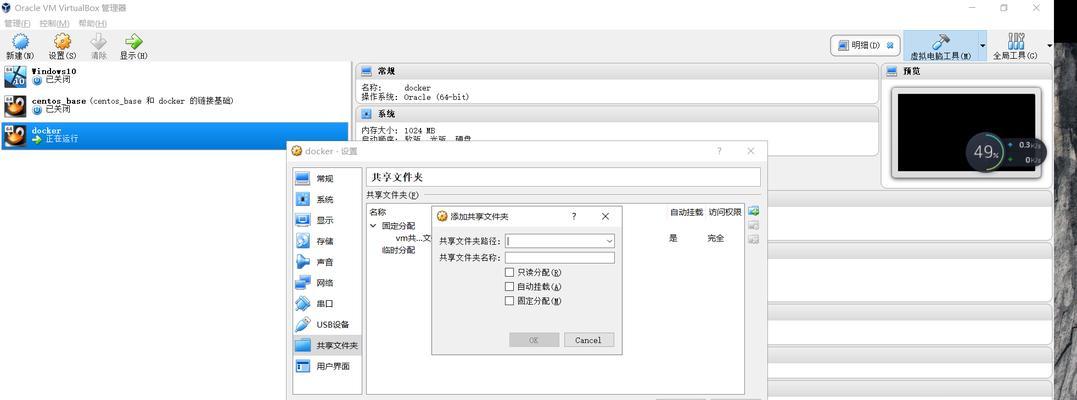This screenshot has width=1077, height=400.
Task: Open 系统 category in docker settings
Action: click(326, 199)
